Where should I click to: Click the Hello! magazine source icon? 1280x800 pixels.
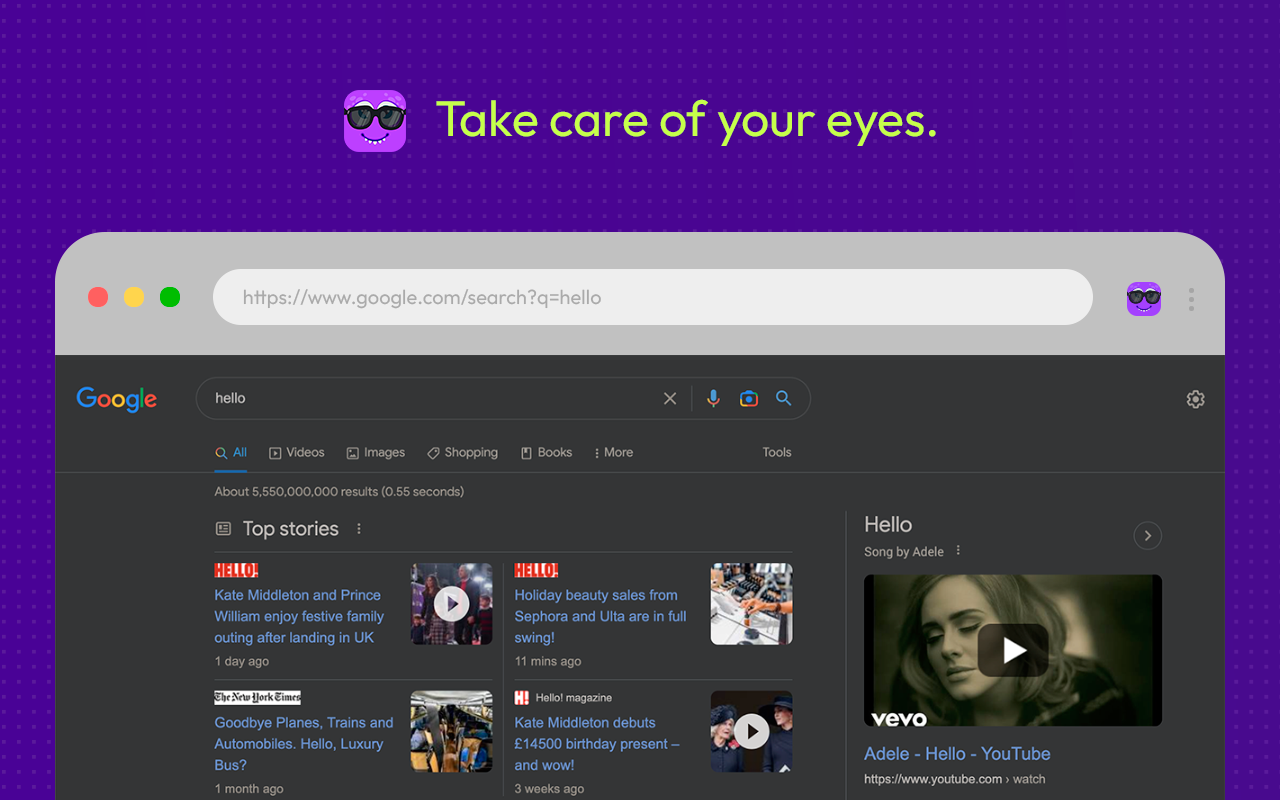click(522, 698)
